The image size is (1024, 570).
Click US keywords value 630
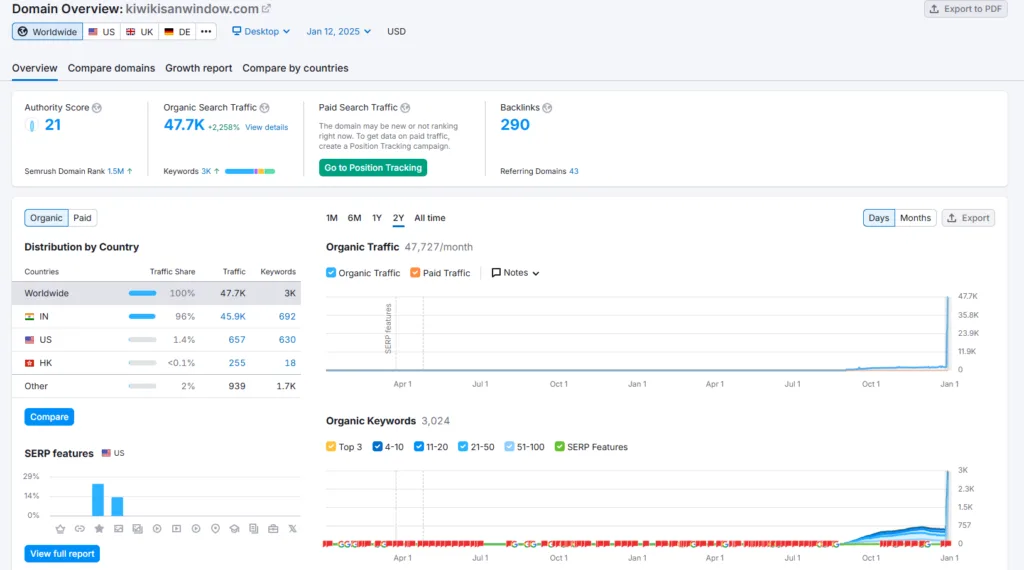click(x=287, y=340)
